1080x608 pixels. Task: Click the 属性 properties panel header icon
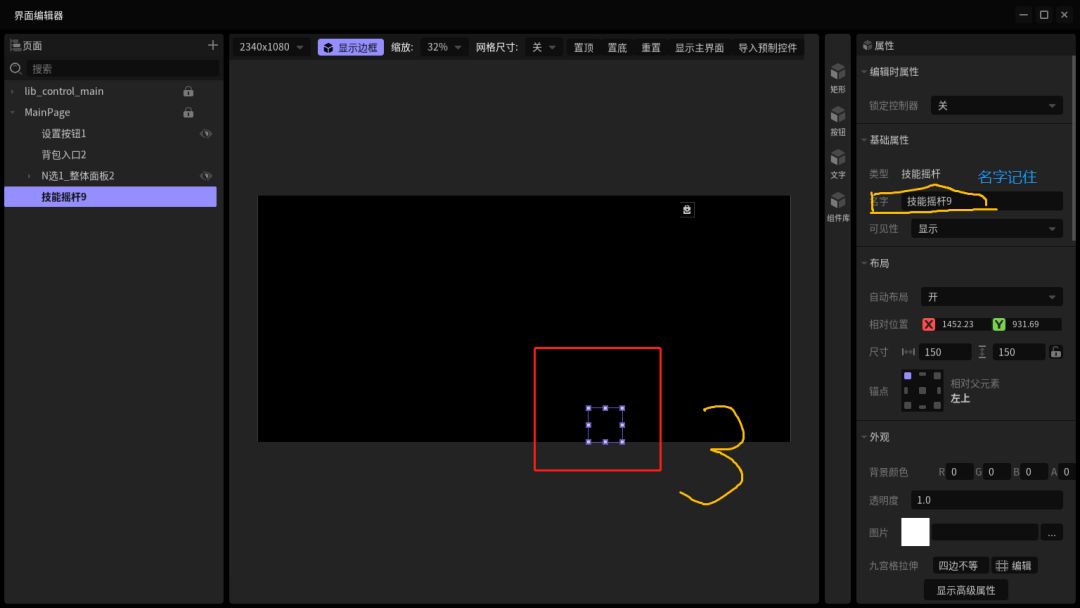pyautogui.click(x=866, y=45)
